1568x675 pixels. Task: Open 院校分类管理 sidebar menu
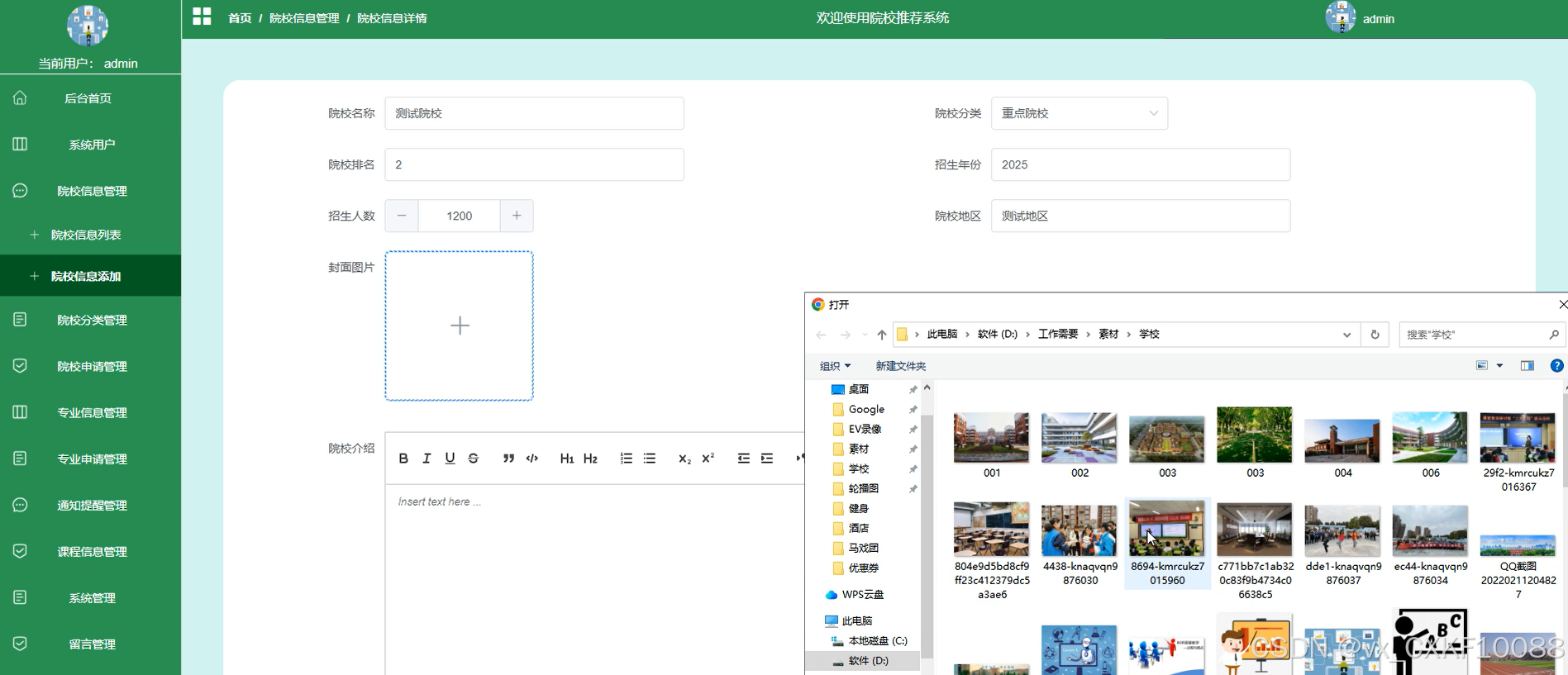(x=90, y=320)
